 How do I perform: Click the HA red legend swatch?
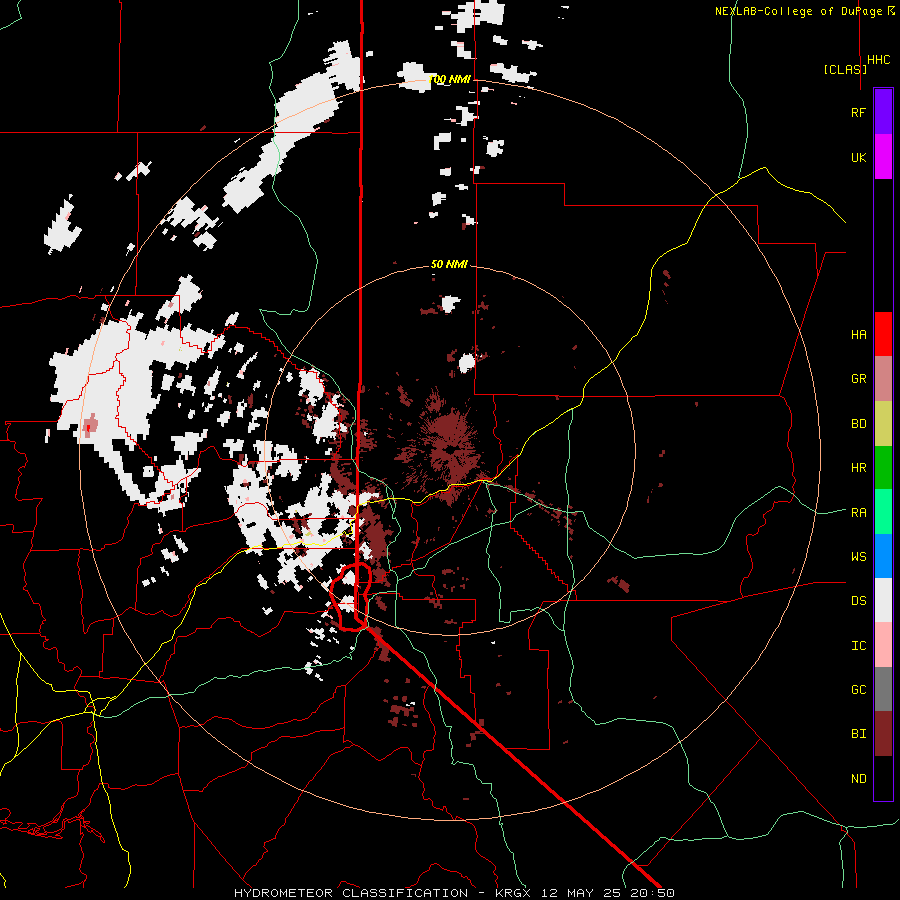click(x=883, y=334)
